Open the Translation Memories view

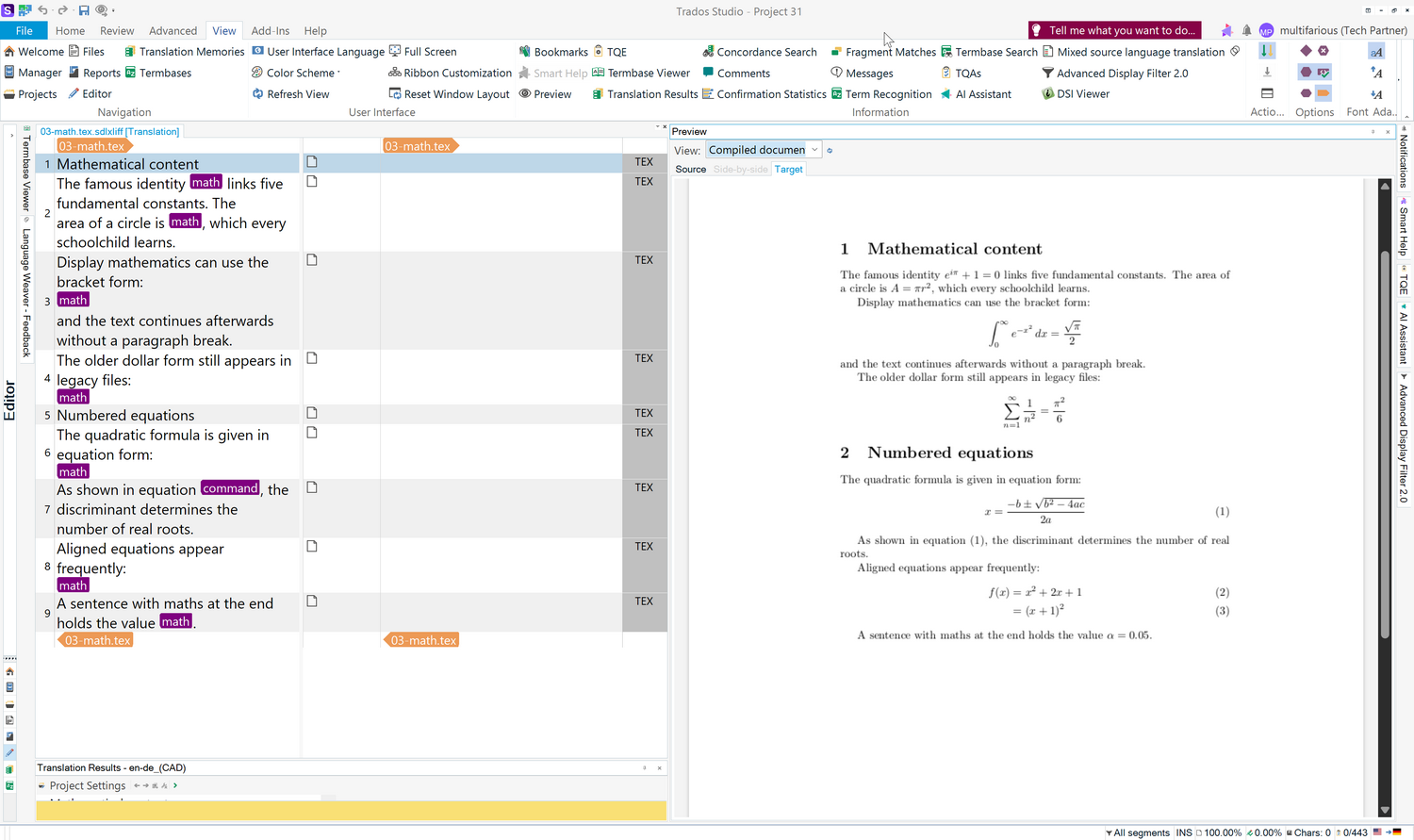(x=184, y=52)
